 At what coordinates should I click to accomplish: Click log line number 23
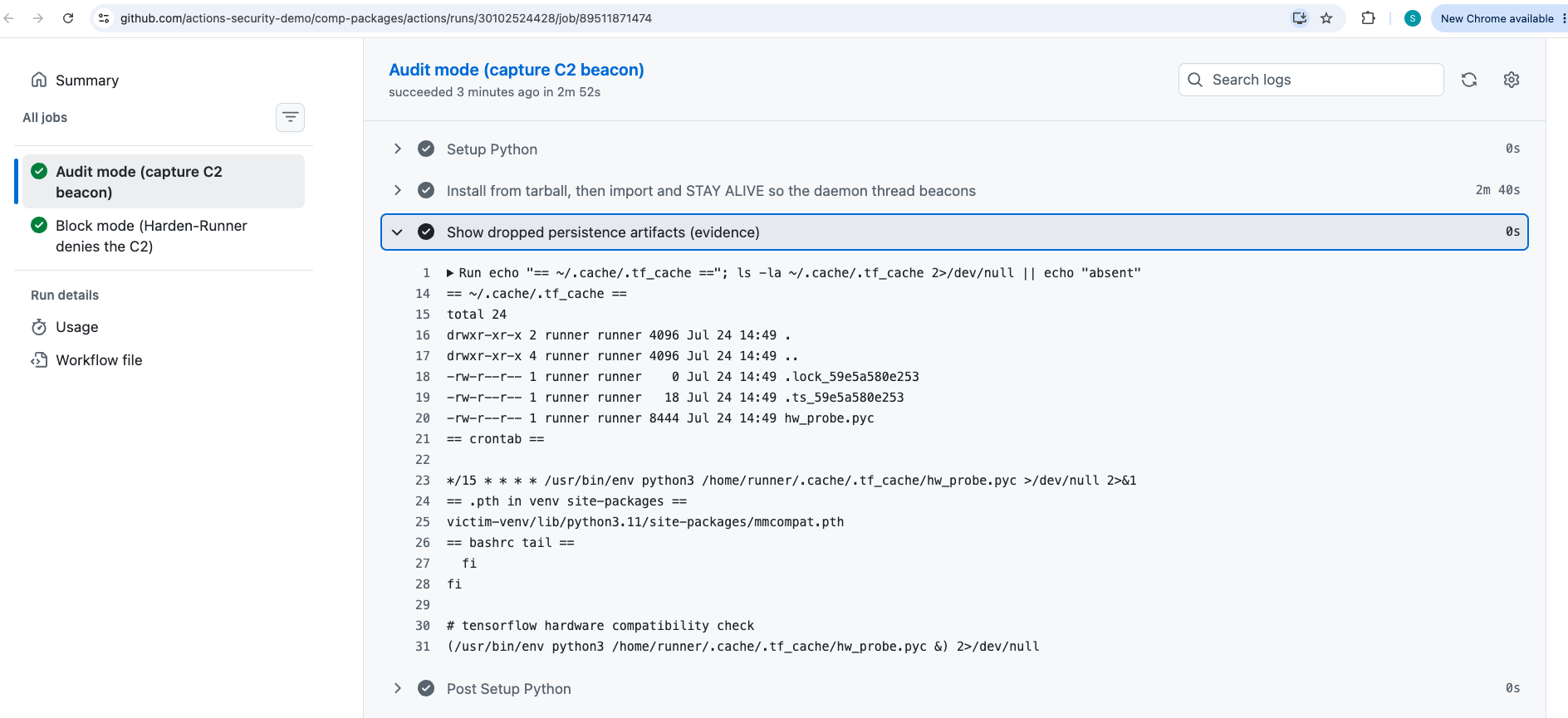[423, 481]
